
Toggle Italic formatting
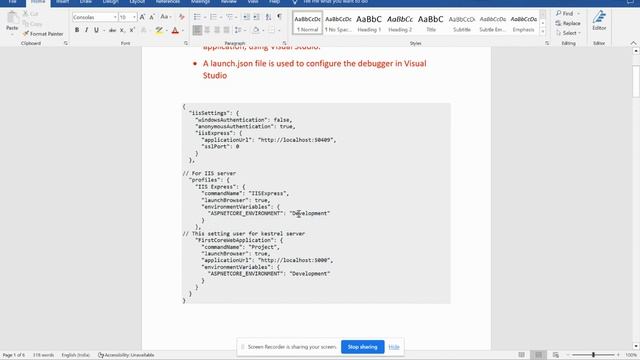point(87,30)
